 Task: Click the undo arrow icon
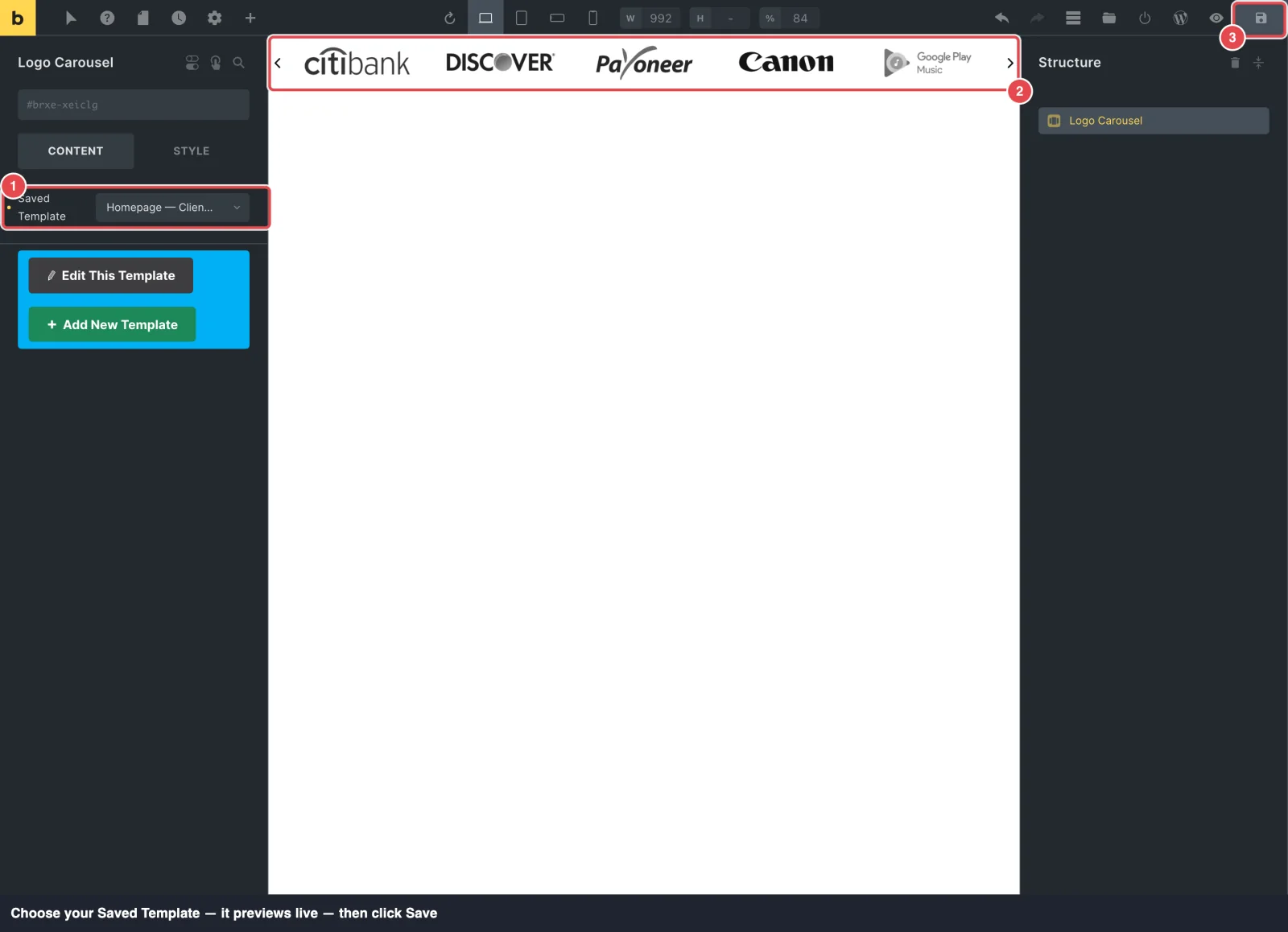pyautogui.click(x=1002, y=18)
